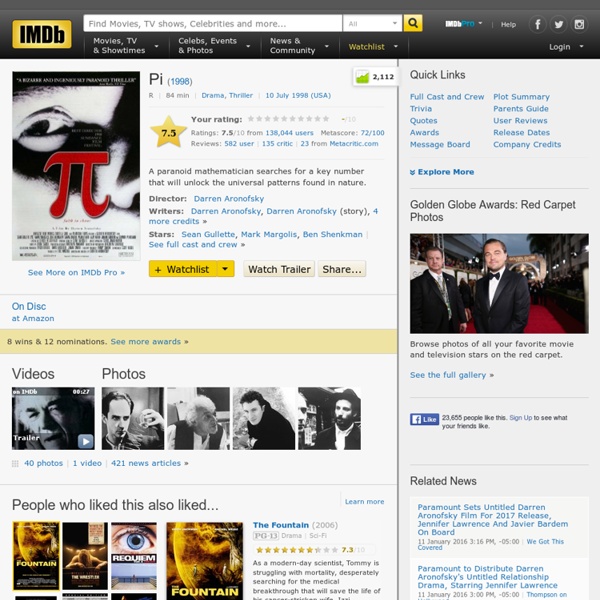Open Paramount Sets Untitled Darren Aronofsky news
Image resolution: width=600 pixels, height=600 pixels.
click(493, 519)
